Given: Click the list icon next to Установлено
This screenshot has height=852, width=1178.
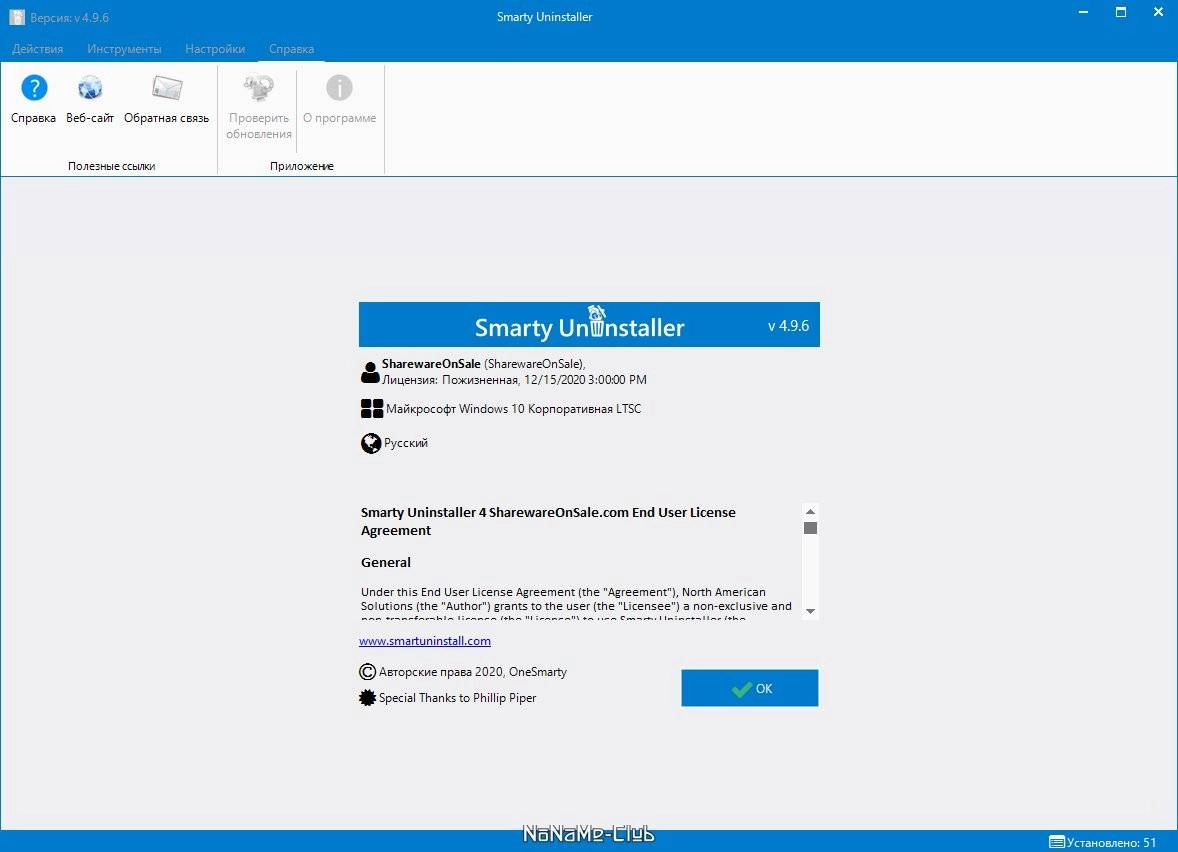Looking at the screenshot, I should coord(1057,842).
